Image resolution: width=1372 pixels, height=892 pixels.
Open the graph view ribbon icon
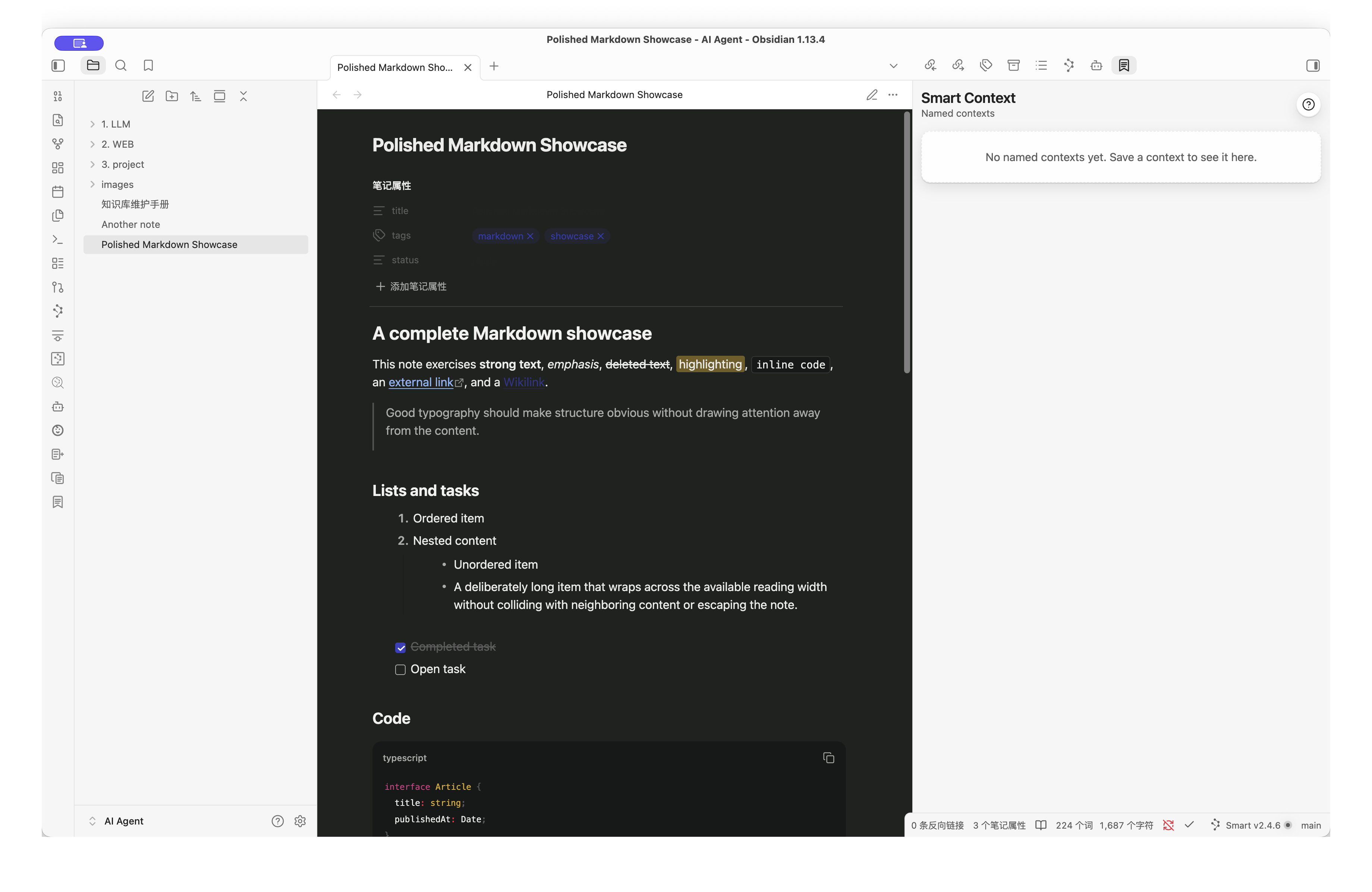(58, 144)
